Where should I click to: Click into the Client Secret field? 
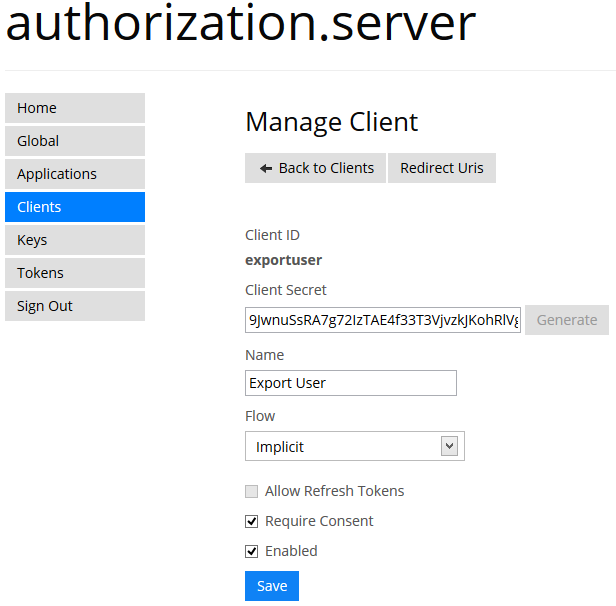[x=382, y=320]
